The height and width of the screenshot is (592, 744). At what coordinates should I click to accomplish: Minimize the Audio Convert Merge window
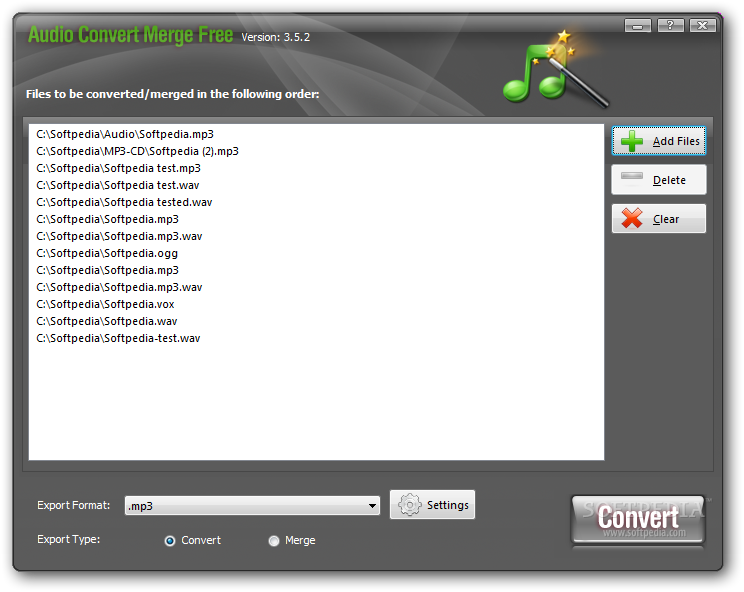pyautogui.click(x=638, y=26)
